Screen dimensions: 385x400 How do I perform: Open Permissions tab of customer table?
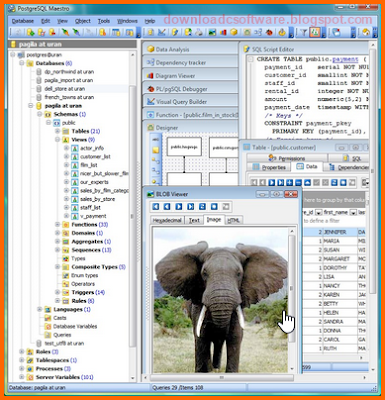click(287, 158)
